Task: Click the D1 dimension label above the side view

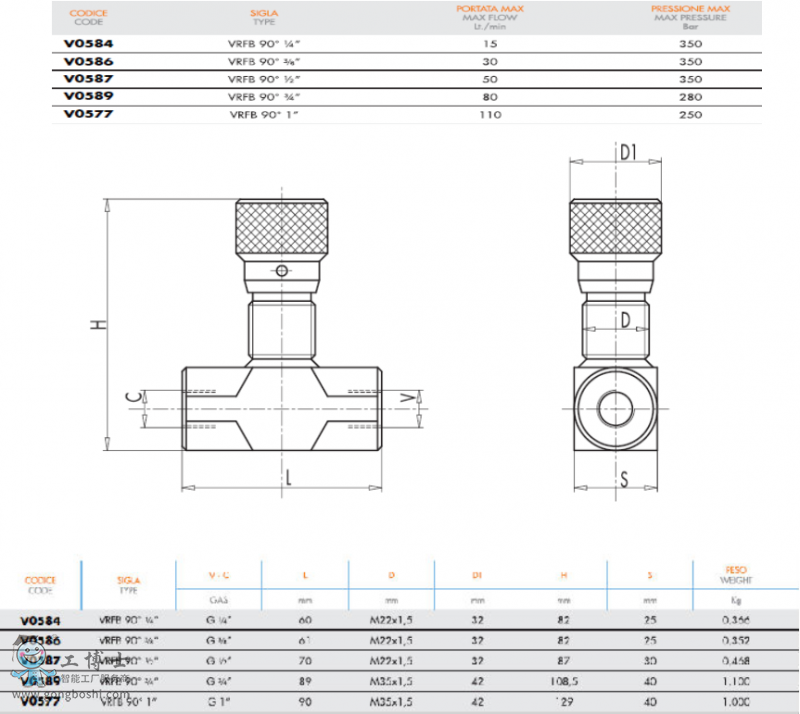Action: point(628,152)
